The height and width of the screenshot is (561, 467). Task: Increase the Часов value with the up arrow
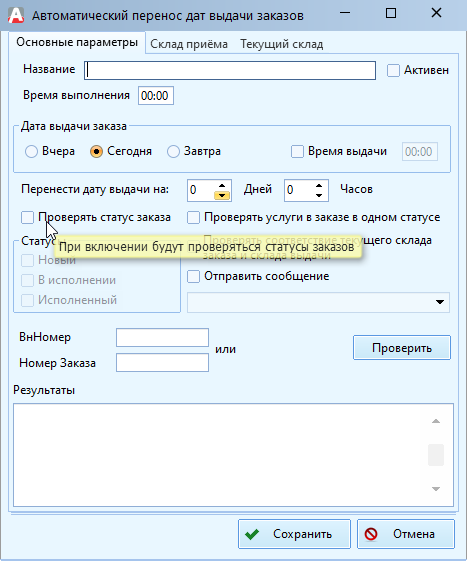pyautogui.click(x=319, y=185)
